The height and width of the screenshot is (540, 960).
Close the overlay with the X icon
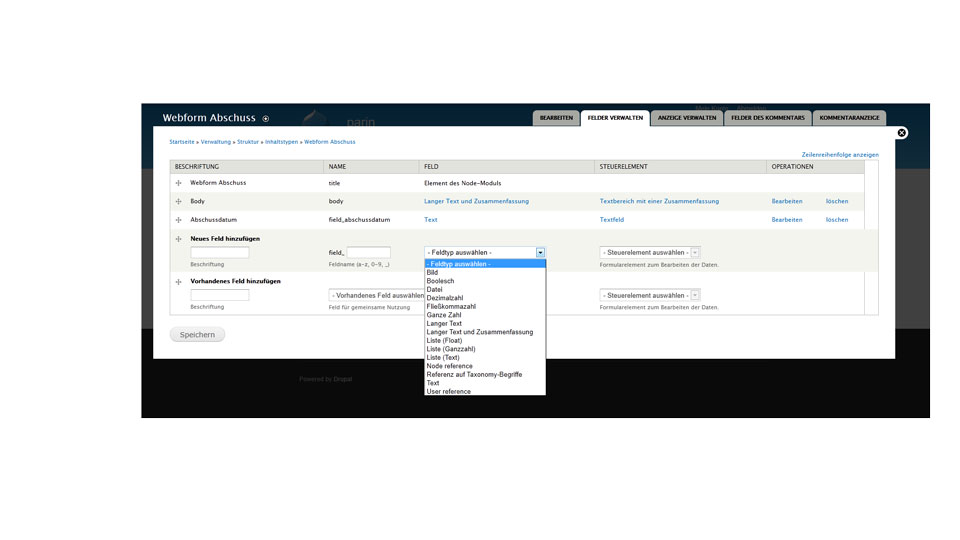[x=901, y=132]
